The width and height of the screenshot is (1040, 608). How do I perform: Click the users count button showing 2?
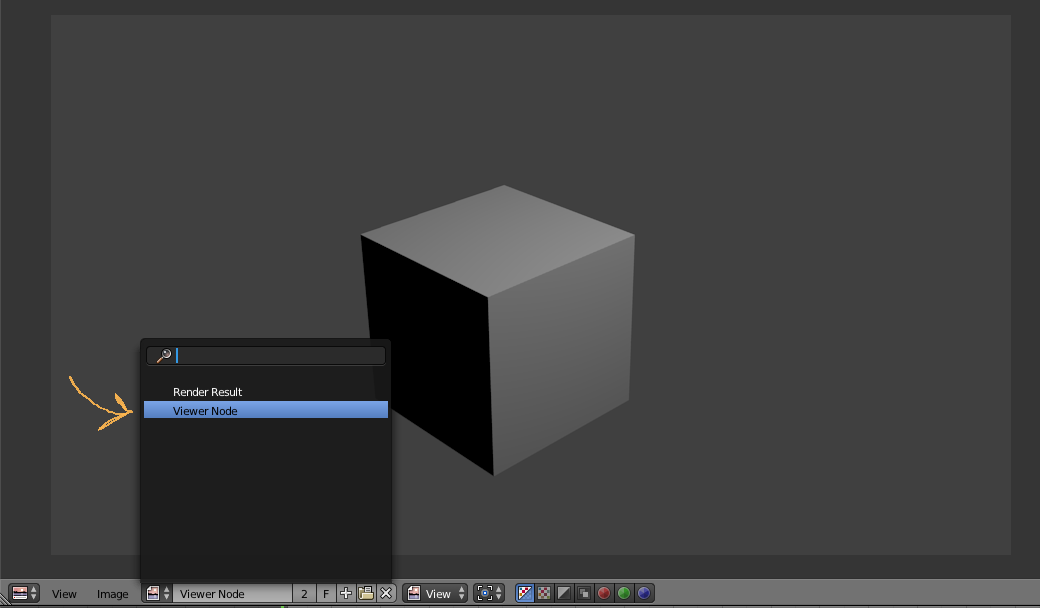(x=304, y=593)
